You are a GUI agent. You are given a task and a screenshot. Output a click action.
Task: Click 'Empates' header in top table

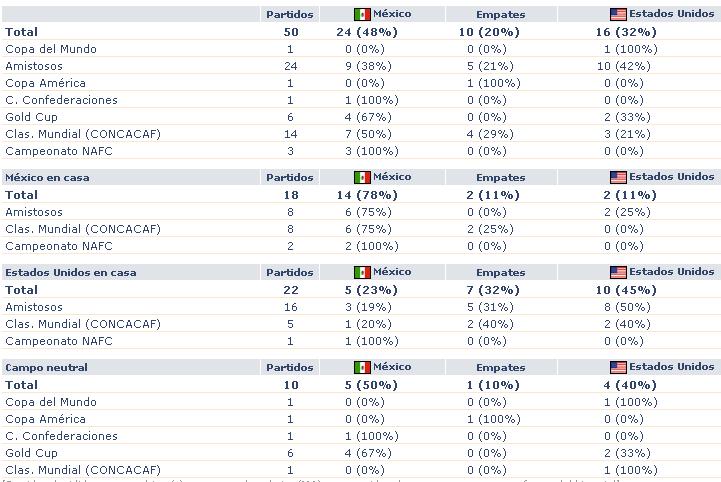coord(500,15)
